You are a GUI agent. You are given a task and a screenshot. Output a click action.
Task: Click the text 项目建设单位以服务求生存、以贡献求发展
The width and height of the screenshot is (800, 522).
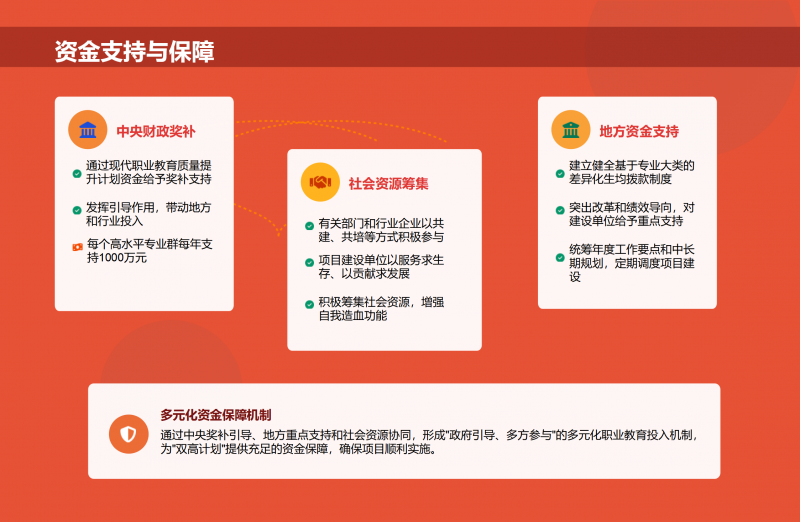[x=381, y=267]
